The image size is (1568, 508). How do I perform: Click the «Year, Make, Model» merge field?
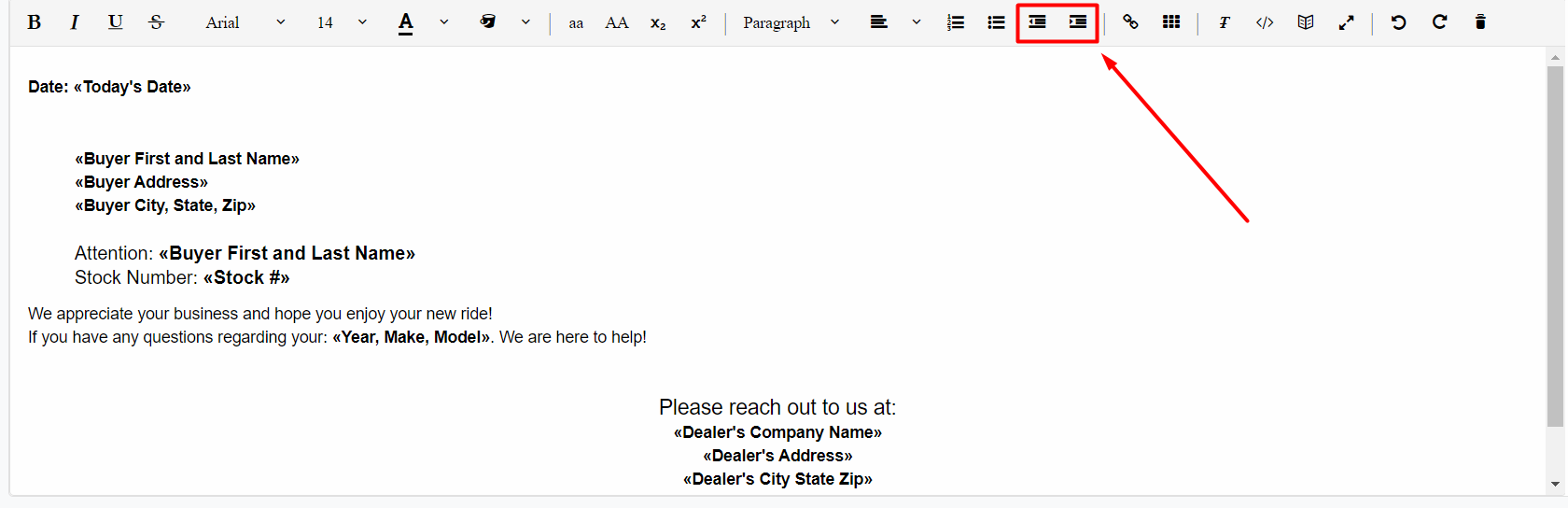coord(411,337)
